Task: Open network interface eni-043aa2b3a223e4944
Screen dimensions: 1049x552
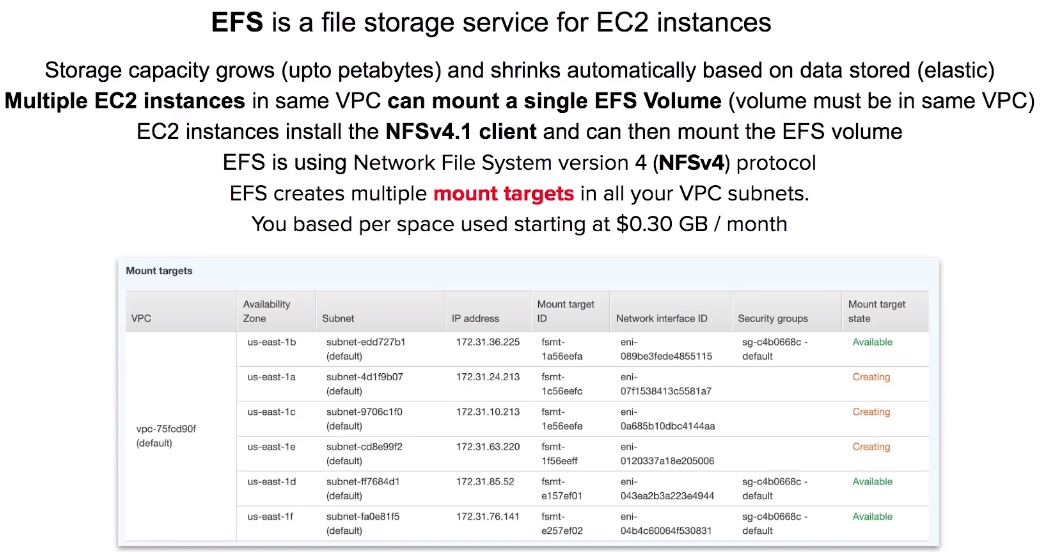Action: (667, 488)
